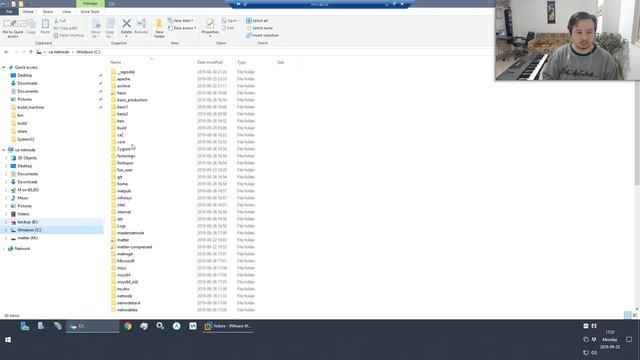Switch to the Drive Tools tab
The image size is (640, 360).
[90, 12]
